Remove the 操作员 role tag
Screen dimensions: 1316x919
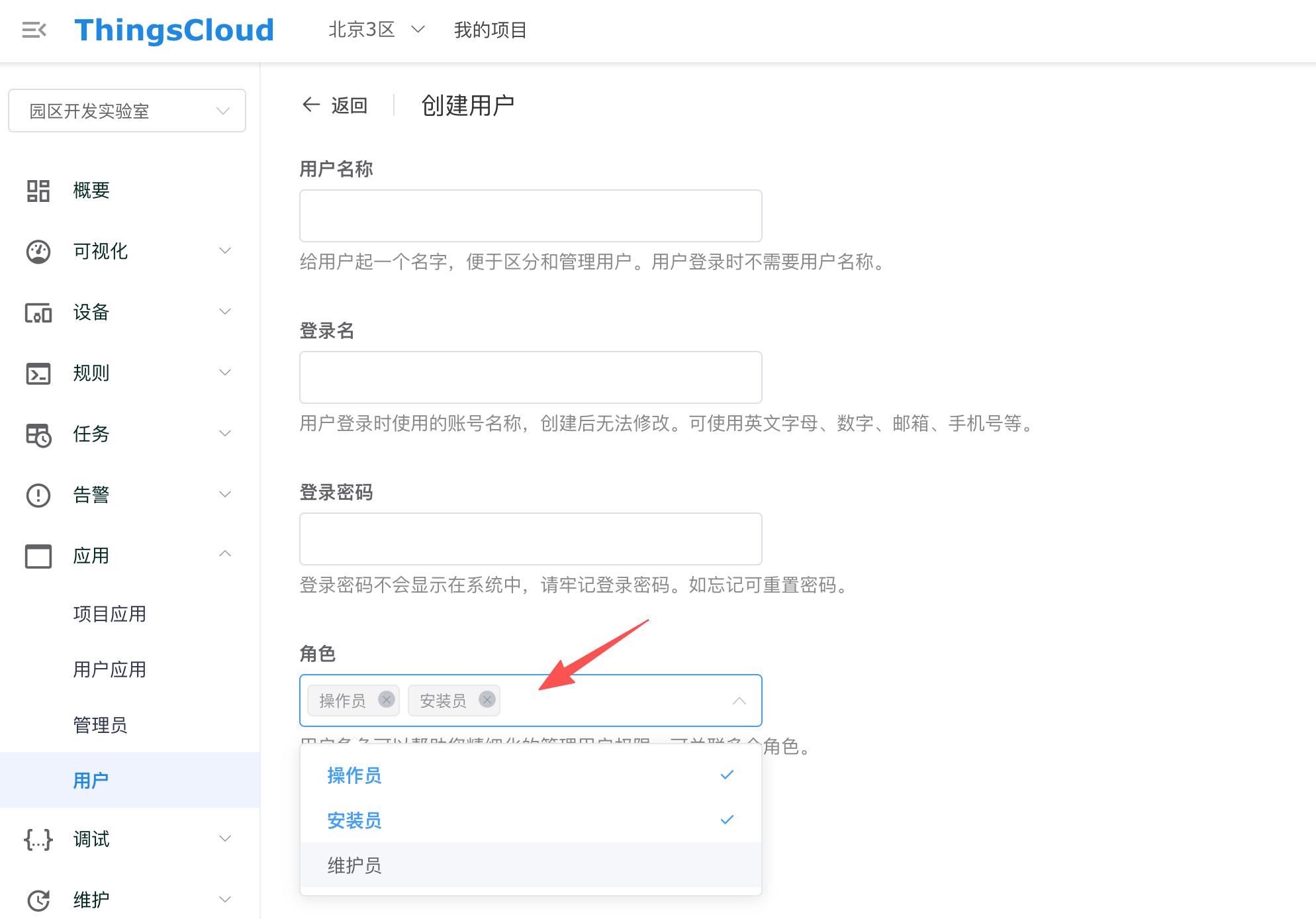tap(387, 700)
